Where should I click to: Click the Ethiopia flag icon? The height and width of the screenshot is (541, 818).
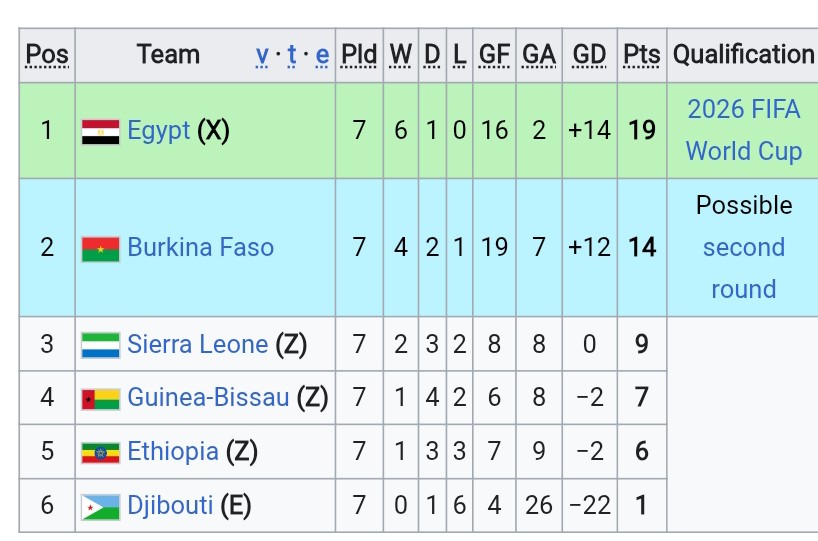(101, 453)
